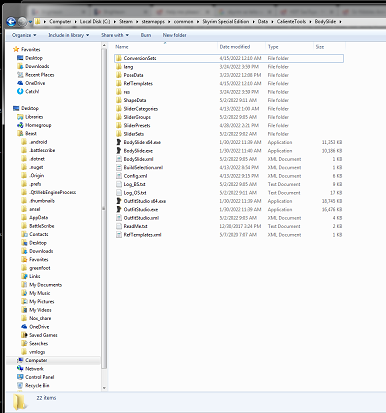386x413 pixels.
Task: Sort by the Size column header
Action: pyautogui.click(x=329, y=47)
